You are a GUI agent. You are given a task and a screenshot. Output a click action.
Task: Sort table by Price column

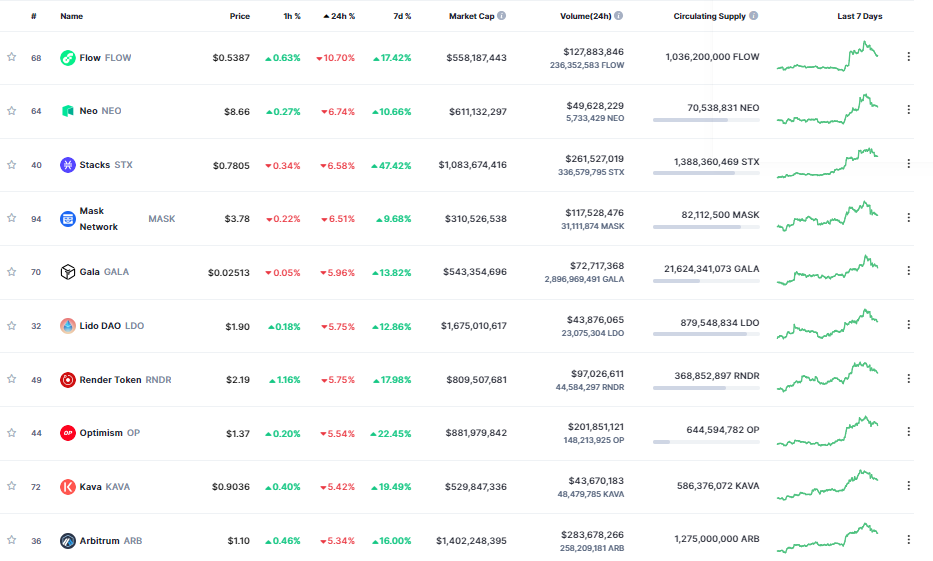[240, 16]
